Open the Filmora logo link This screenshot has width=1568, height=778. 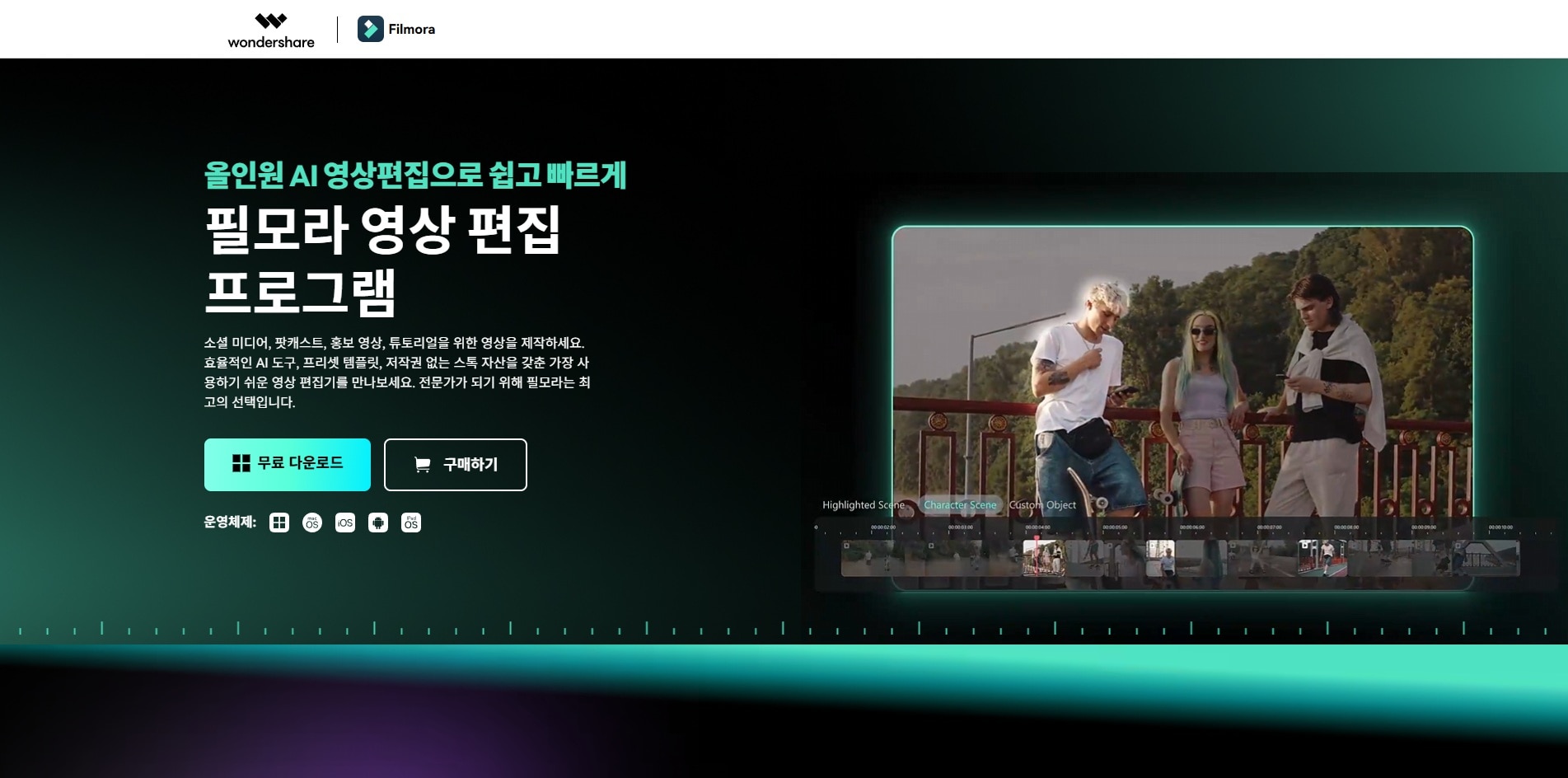[396, 29]
